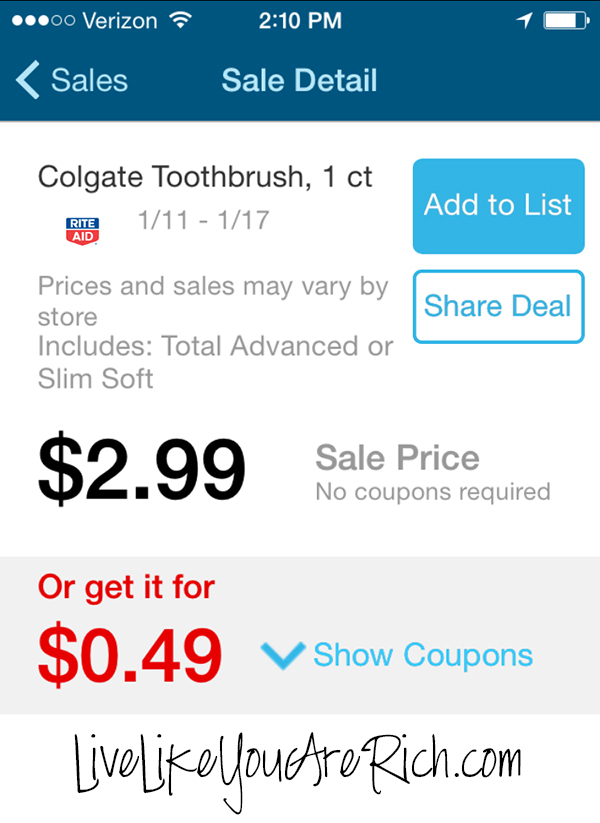Screen dimensions: 600x823
Task: Tap the 1/11 - 1/17 sale dates
Action: click(x=203, y=220)
